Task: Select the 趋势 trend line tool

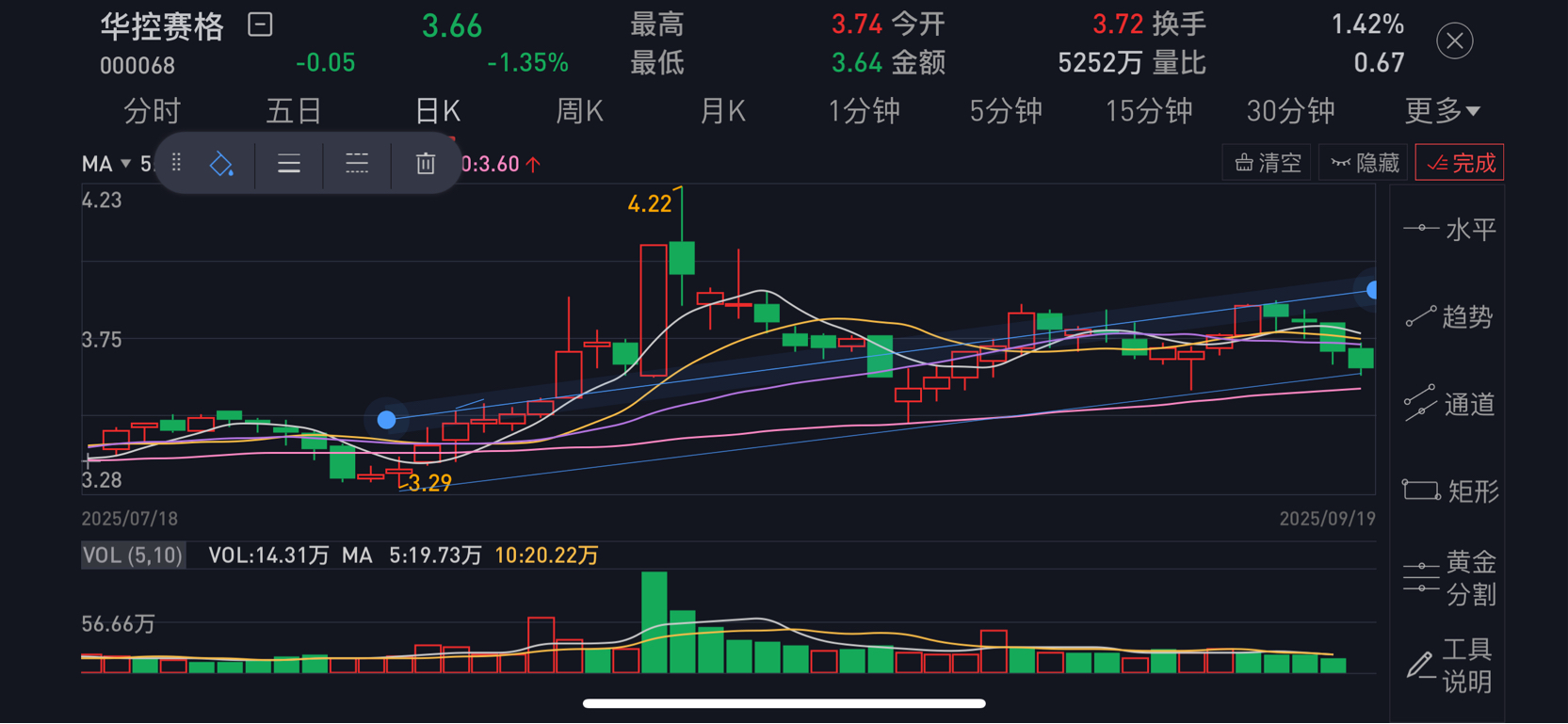Action: click(1449, 317)
